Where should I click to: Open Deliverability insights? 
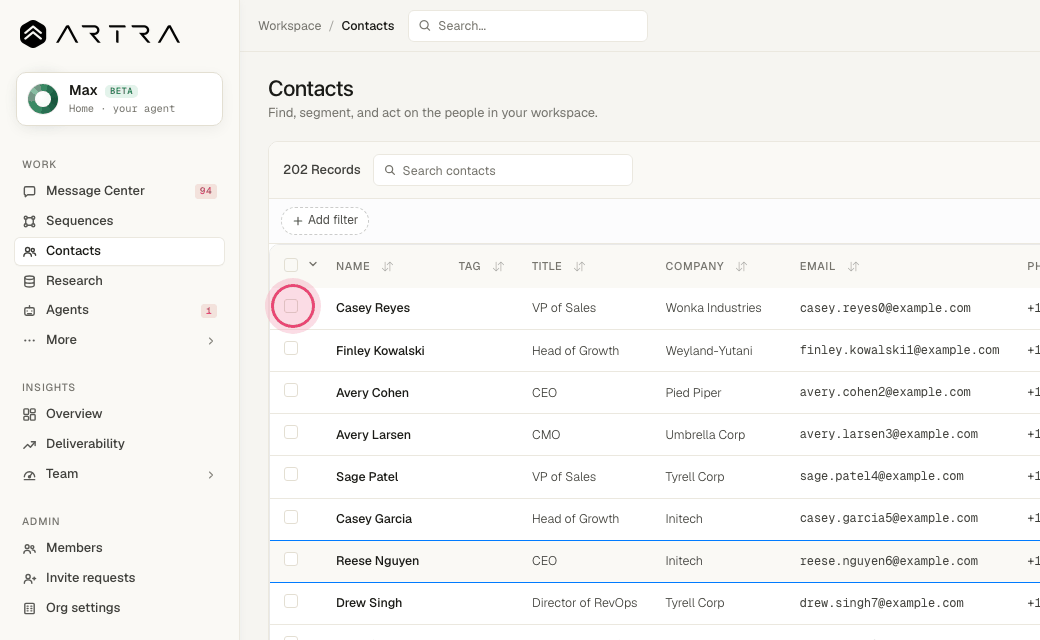click(119, 444)
